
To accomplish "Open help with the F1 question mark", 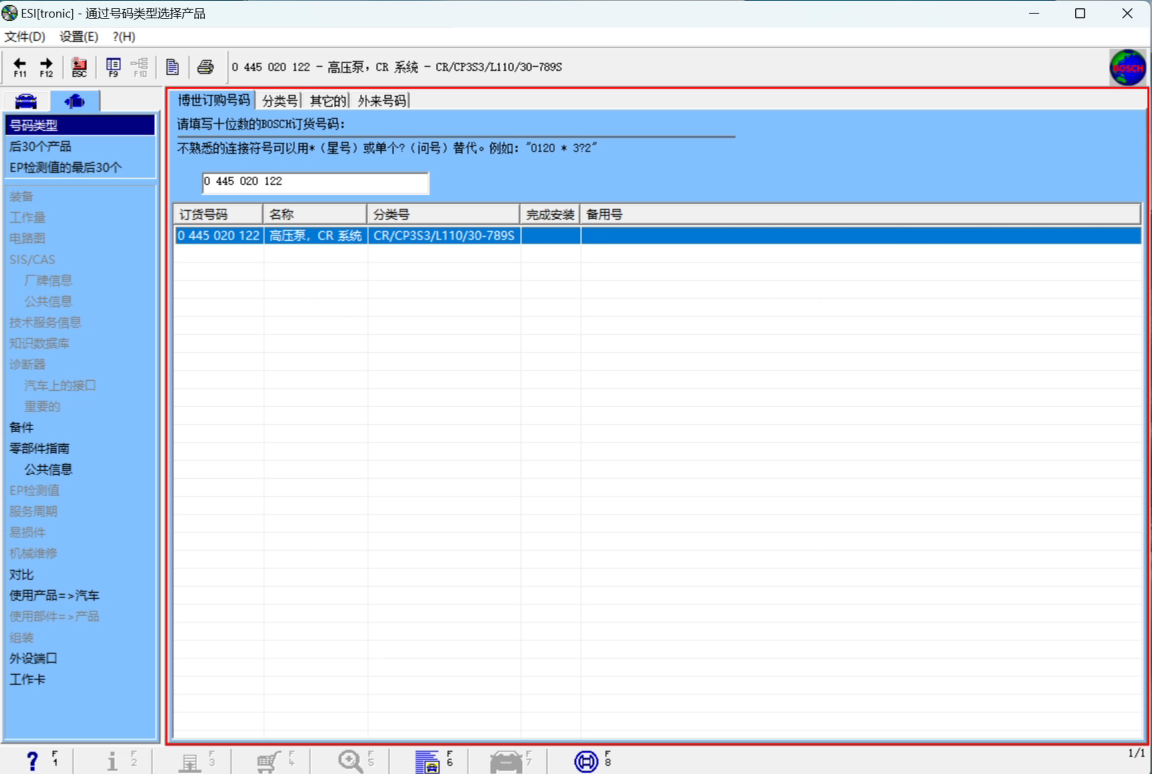I will pos(33,761).
